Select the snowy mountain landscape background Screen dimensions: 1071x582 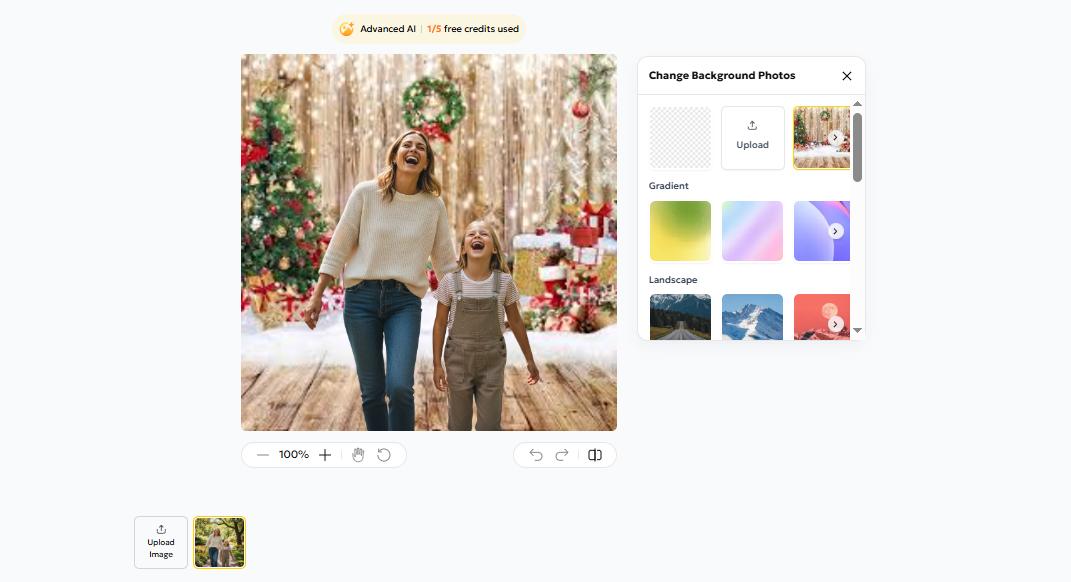point(753,317)
